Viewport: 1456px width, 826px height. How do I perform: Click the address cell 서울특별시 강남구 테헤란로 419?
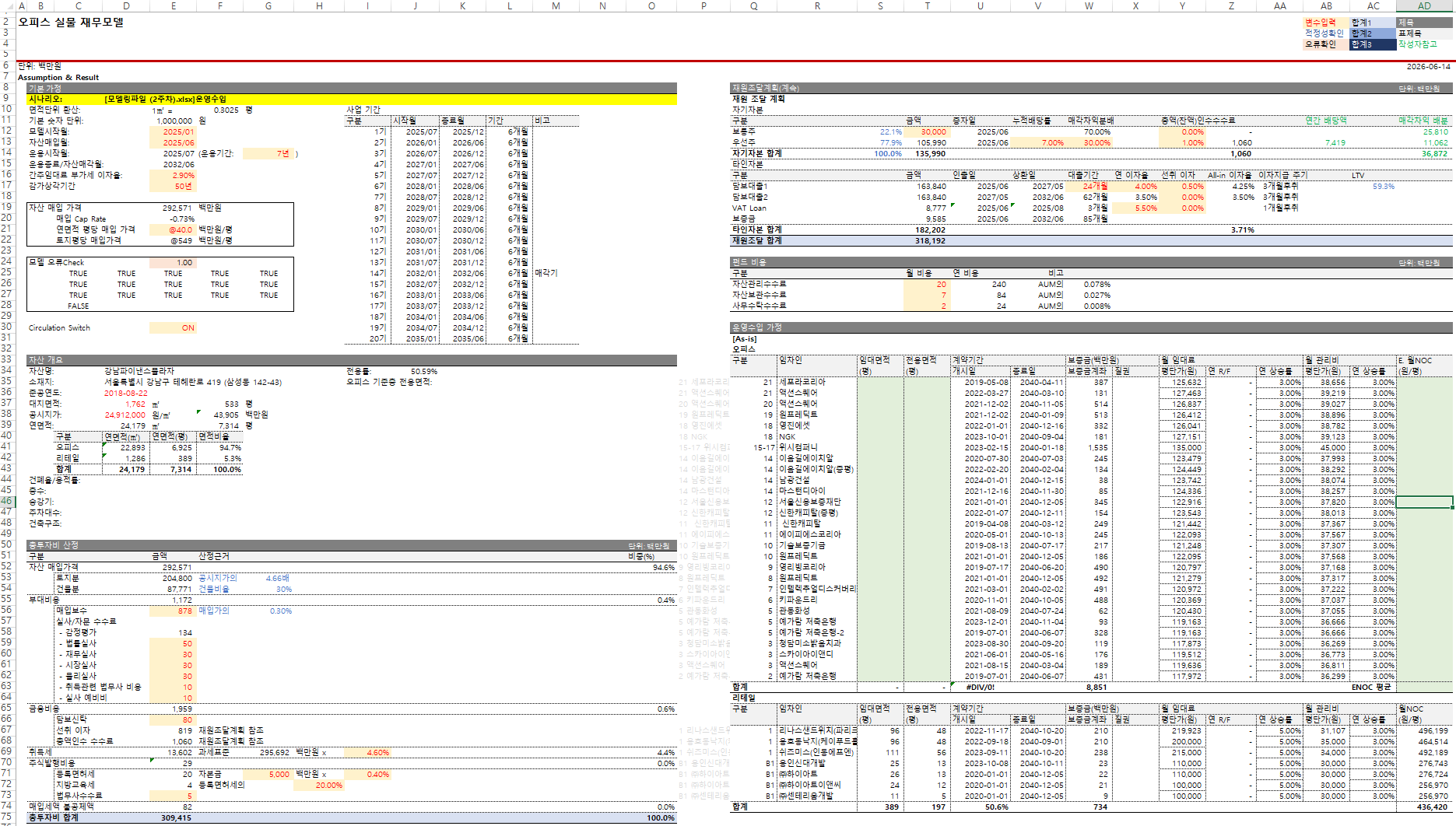[194, 382]
